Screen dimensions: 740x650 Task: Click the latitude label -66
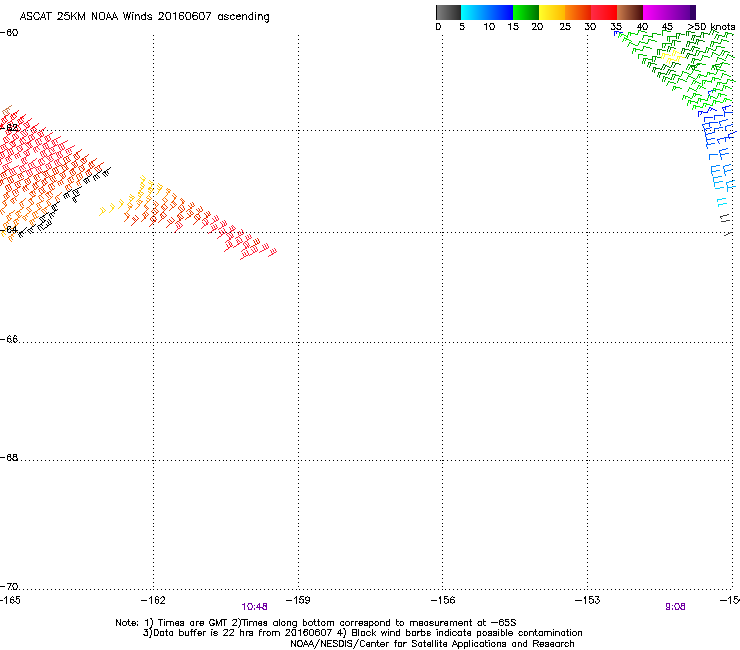pyautogui.click(x=9, y=339)
